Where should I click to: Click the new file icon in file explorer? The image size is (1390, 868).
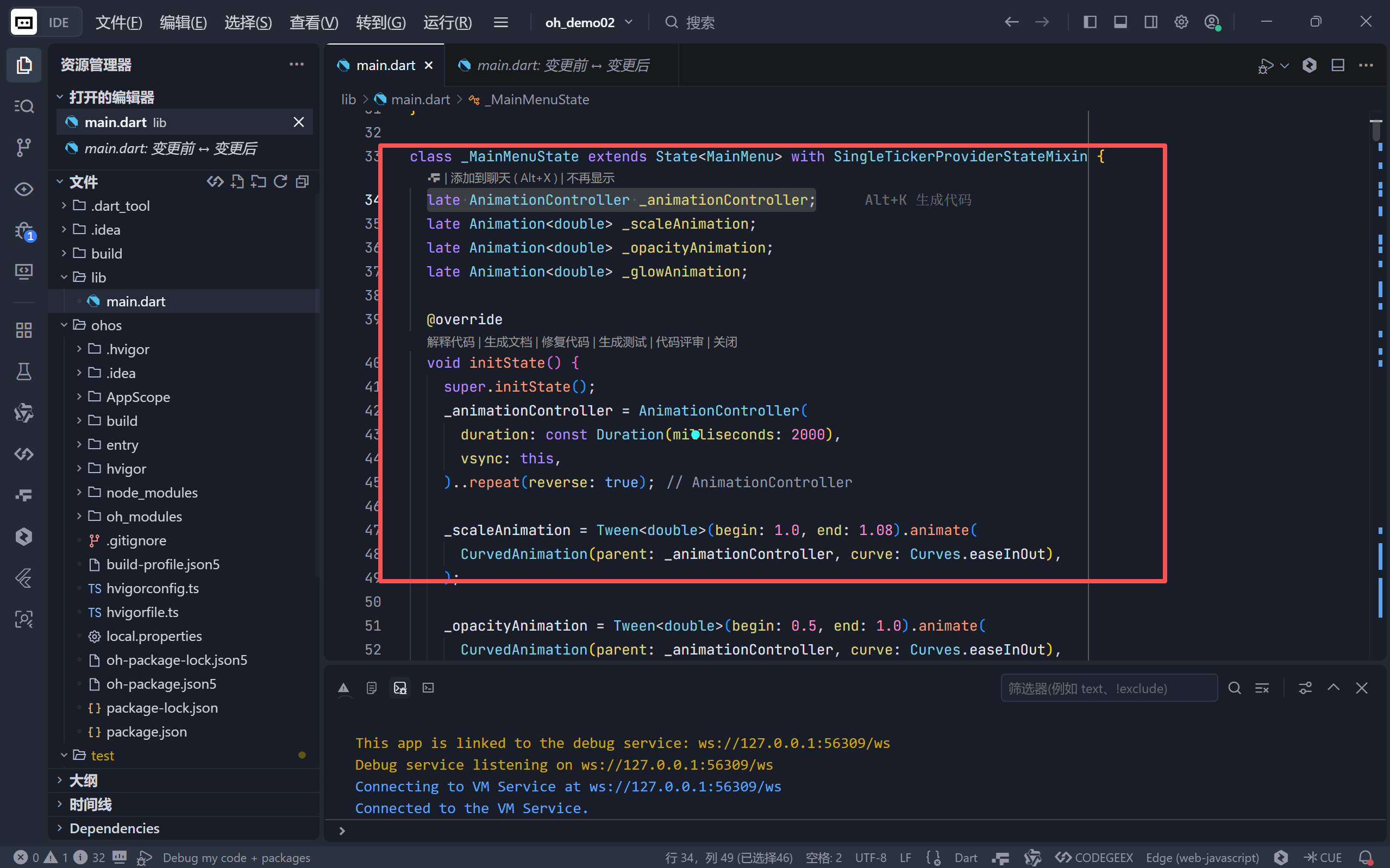(x=237, y=182)
